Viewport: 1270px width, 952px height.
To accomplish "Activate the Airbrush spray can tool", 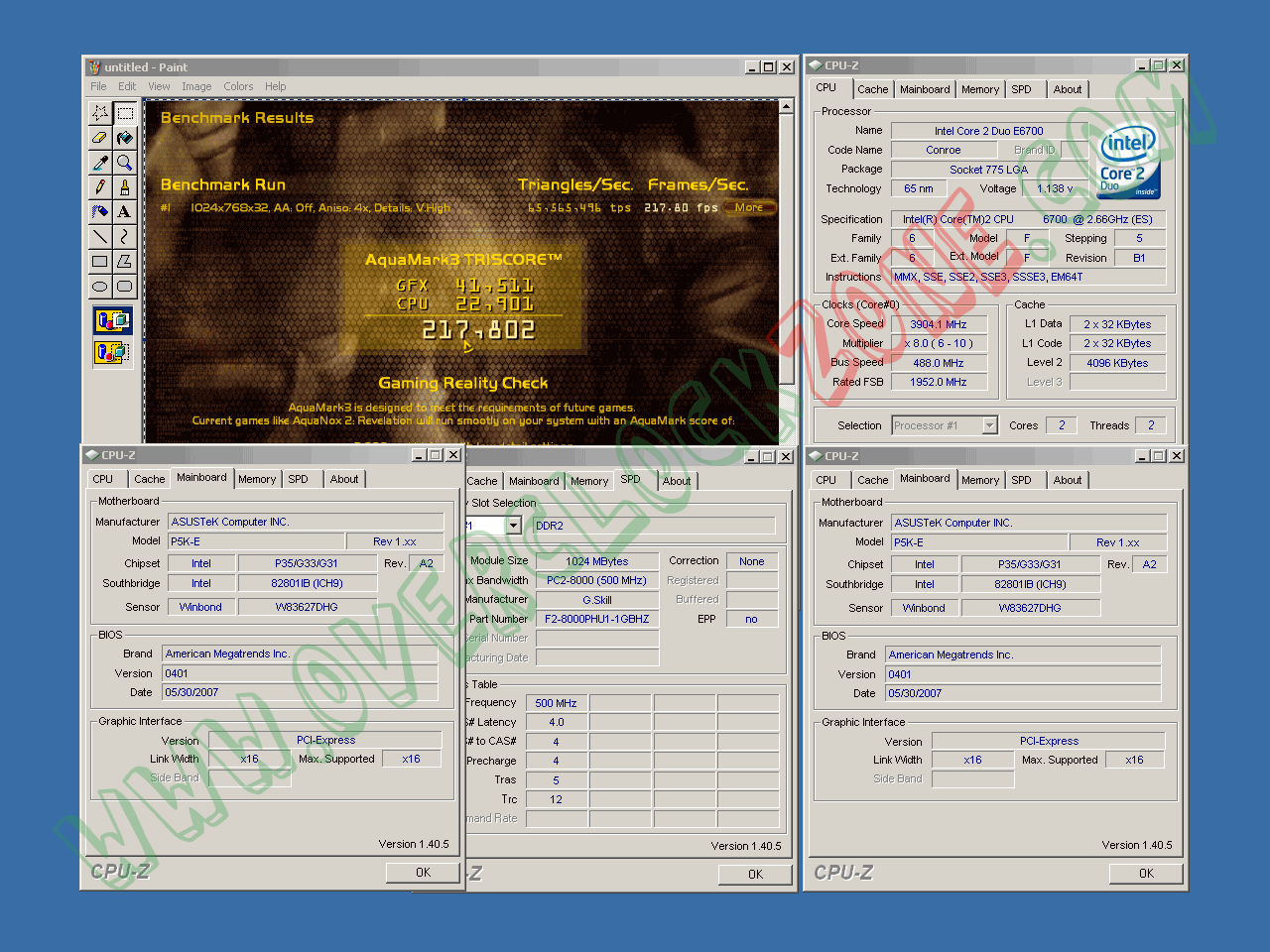I will click(x=100, y=211).
